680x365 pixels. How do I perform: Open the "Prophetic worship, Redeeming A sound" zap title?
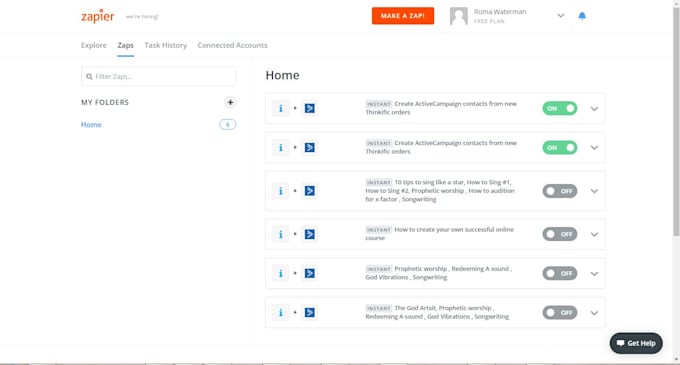point(438,273)
